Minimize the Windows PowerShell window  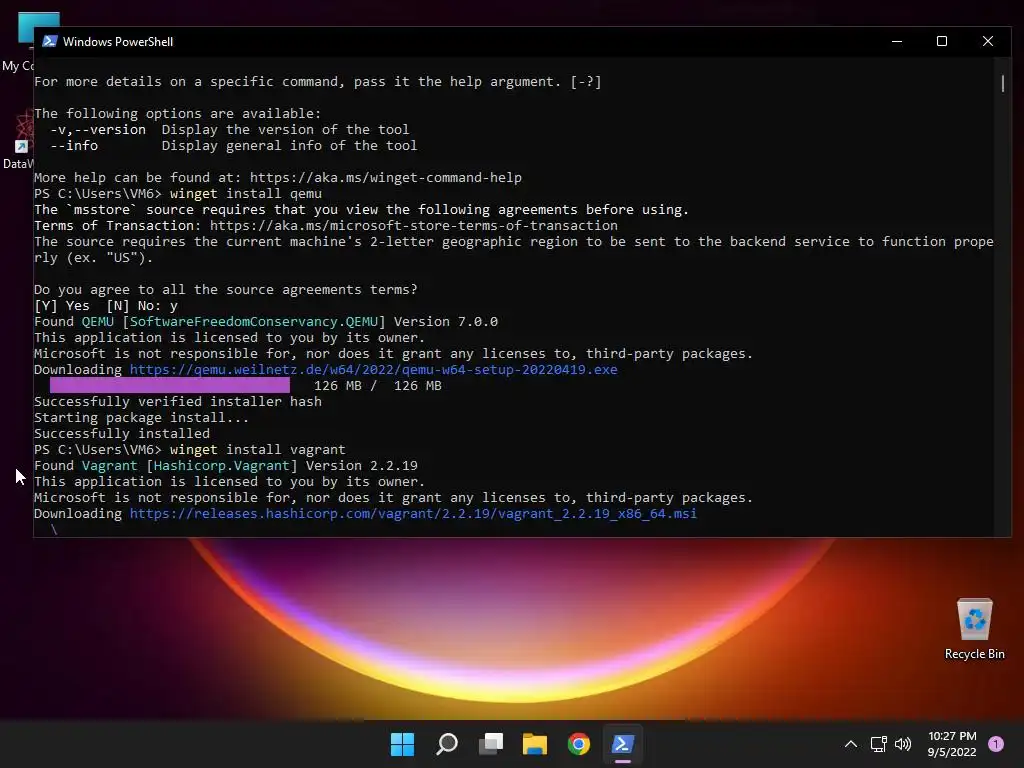coord(897,41)
